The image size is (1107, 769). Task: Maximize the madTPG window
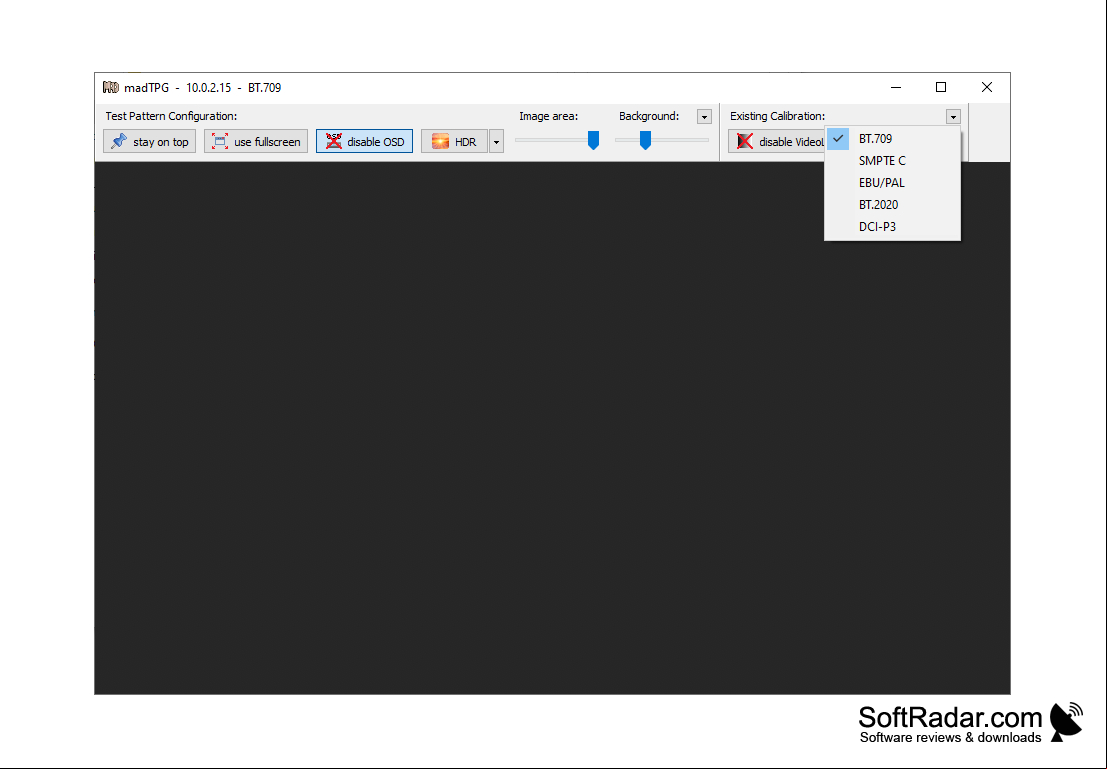click(941, 88)
